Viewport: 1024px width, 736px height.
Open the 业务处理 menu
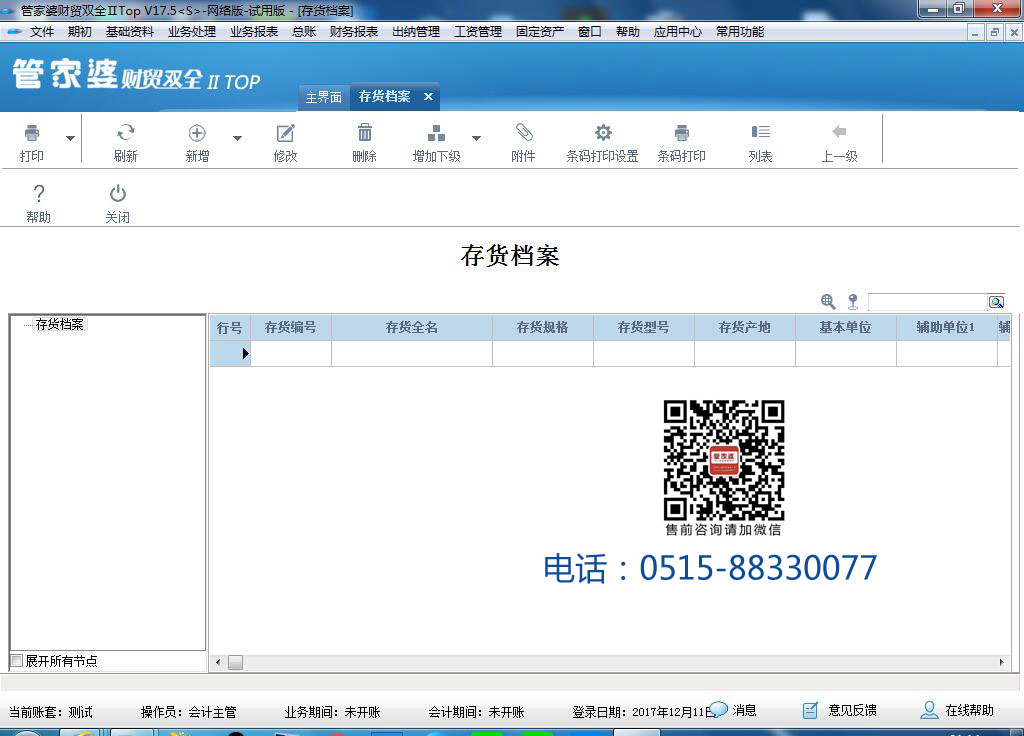pyautogui.click(x=192, y=31)
